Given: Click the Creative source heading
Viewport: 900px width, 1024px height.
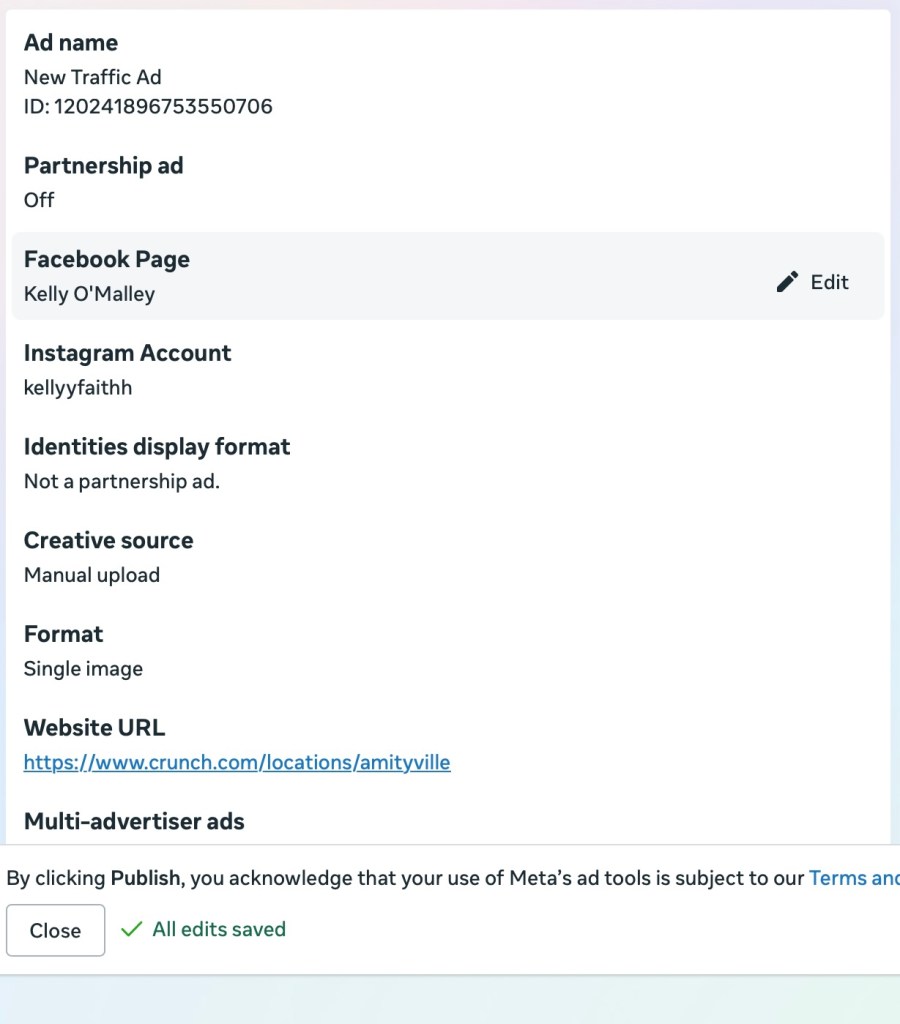Looking at the screenshot, I should click(109, 541).
